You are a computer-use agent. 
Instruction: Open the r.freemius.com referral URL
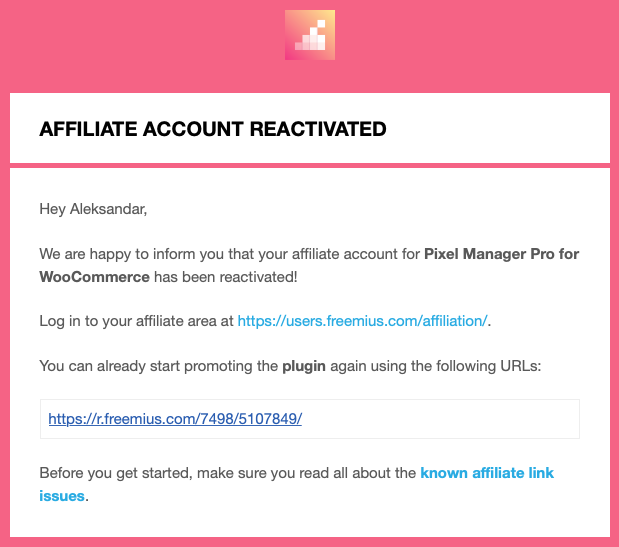175,419
